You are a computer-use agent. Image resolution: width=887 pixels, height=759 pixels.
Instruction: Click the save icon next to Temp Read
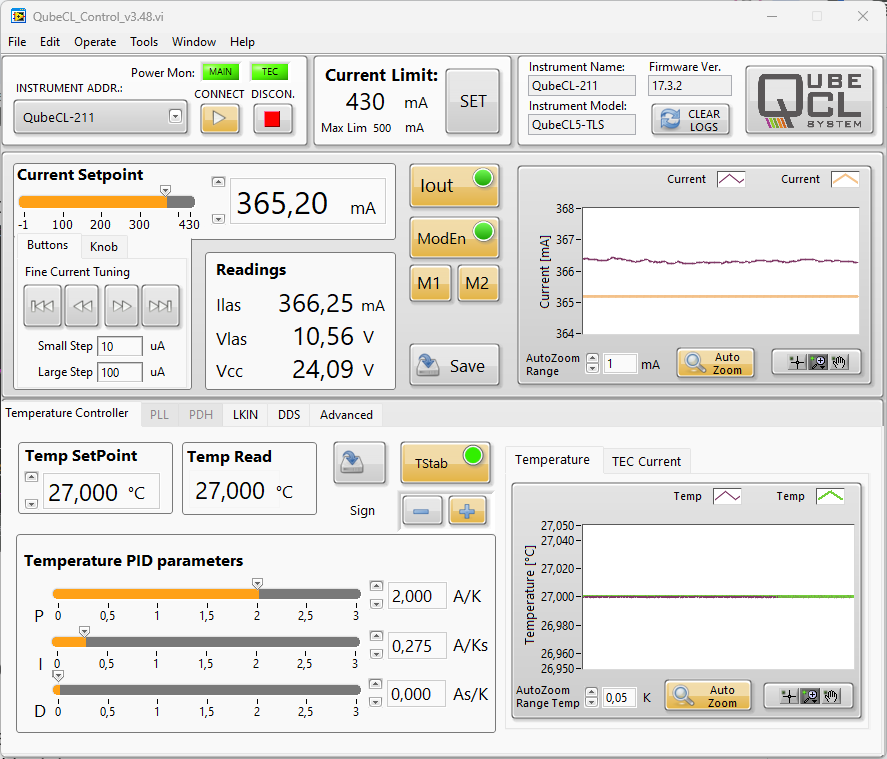point(360,463)
